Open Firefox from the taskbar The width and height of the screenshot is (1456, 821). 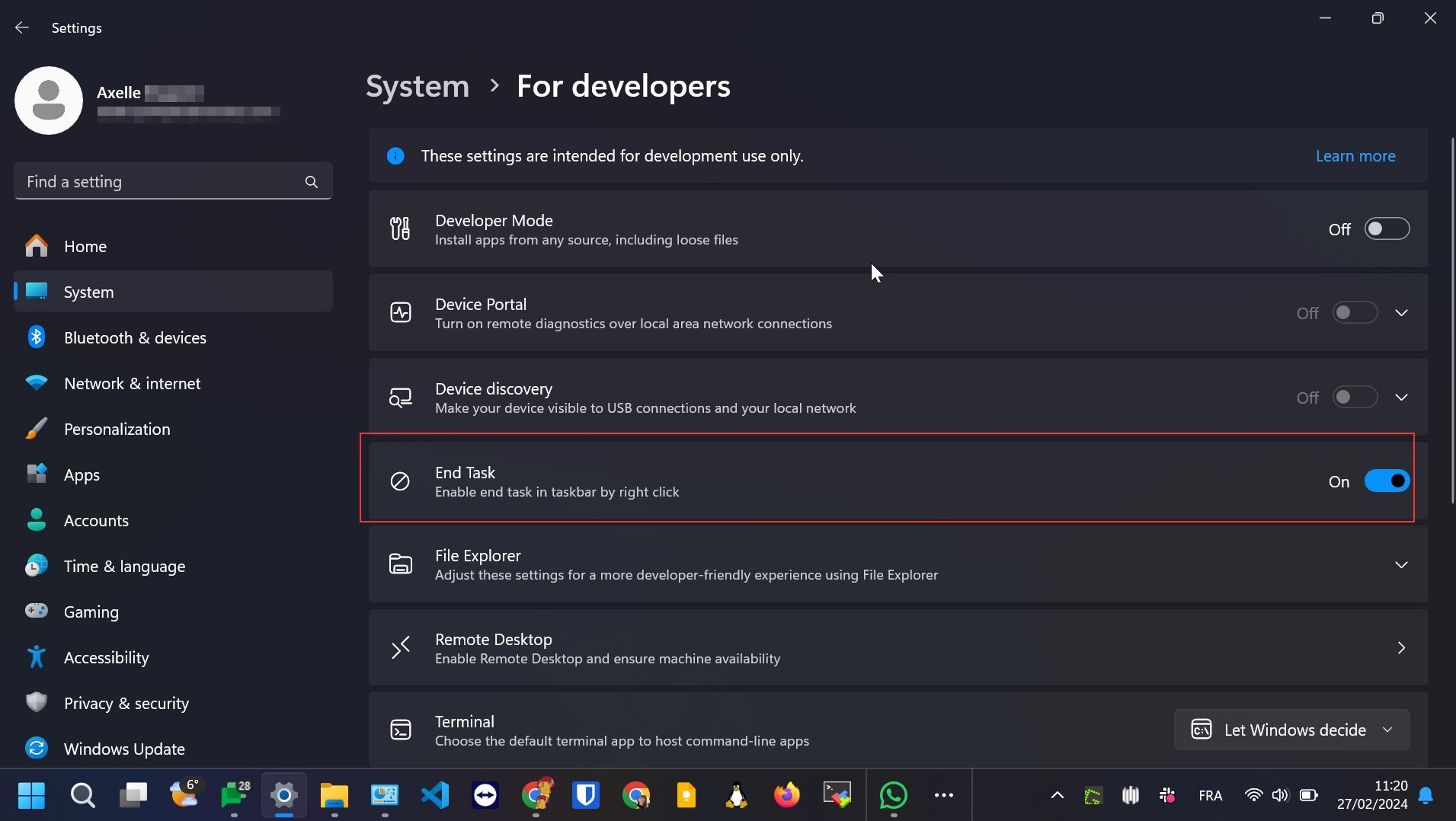point(786,795)
